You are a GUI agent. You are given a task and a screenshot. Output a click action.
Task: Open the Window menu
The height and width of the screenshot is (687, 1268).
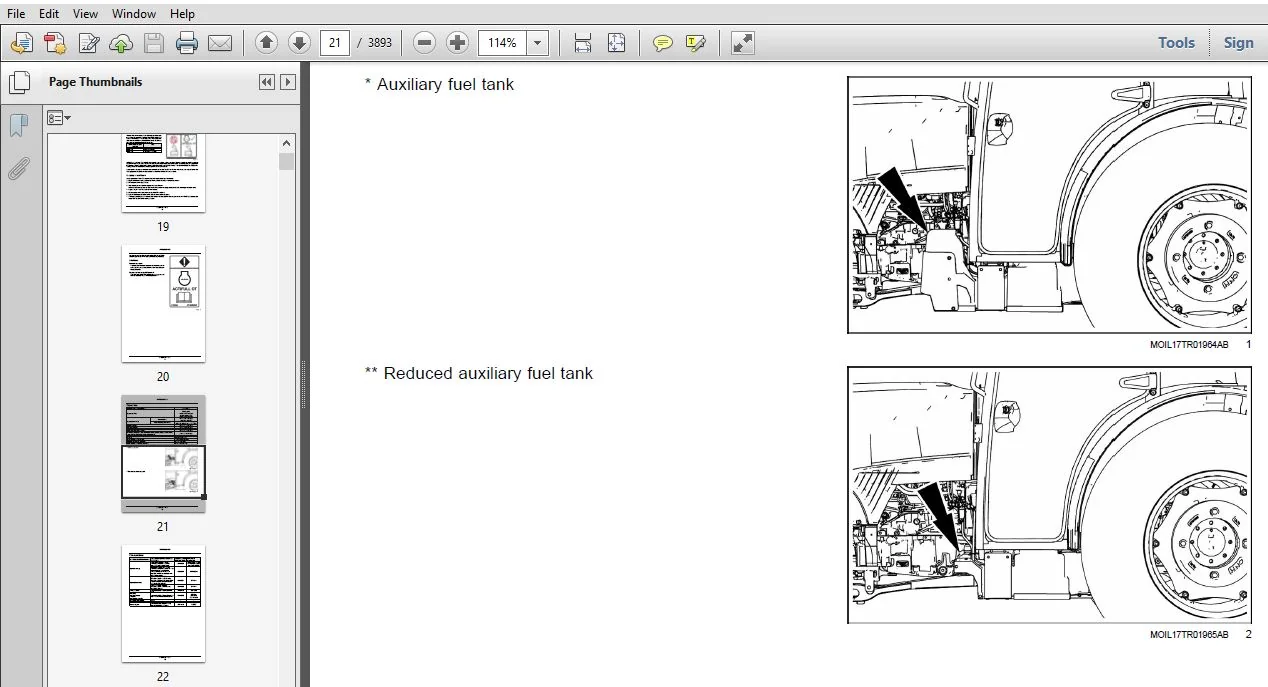pos(134,14)
